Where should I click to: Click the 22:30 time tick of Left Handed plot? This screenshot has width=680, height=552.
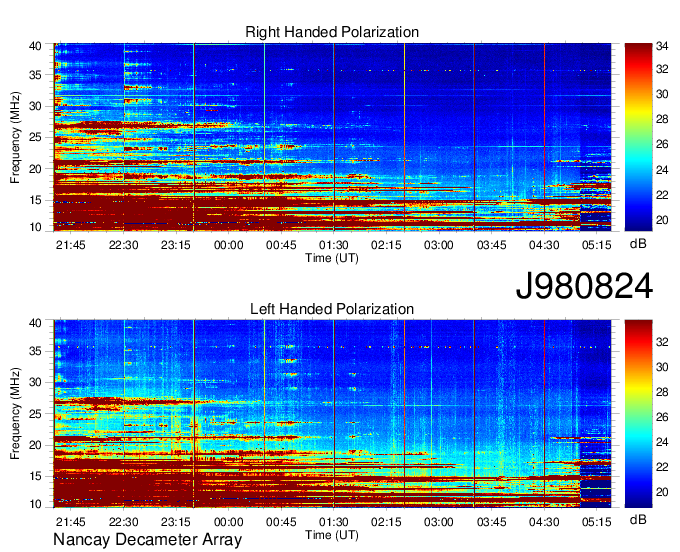pyautogui.click(x=124, y=522)
